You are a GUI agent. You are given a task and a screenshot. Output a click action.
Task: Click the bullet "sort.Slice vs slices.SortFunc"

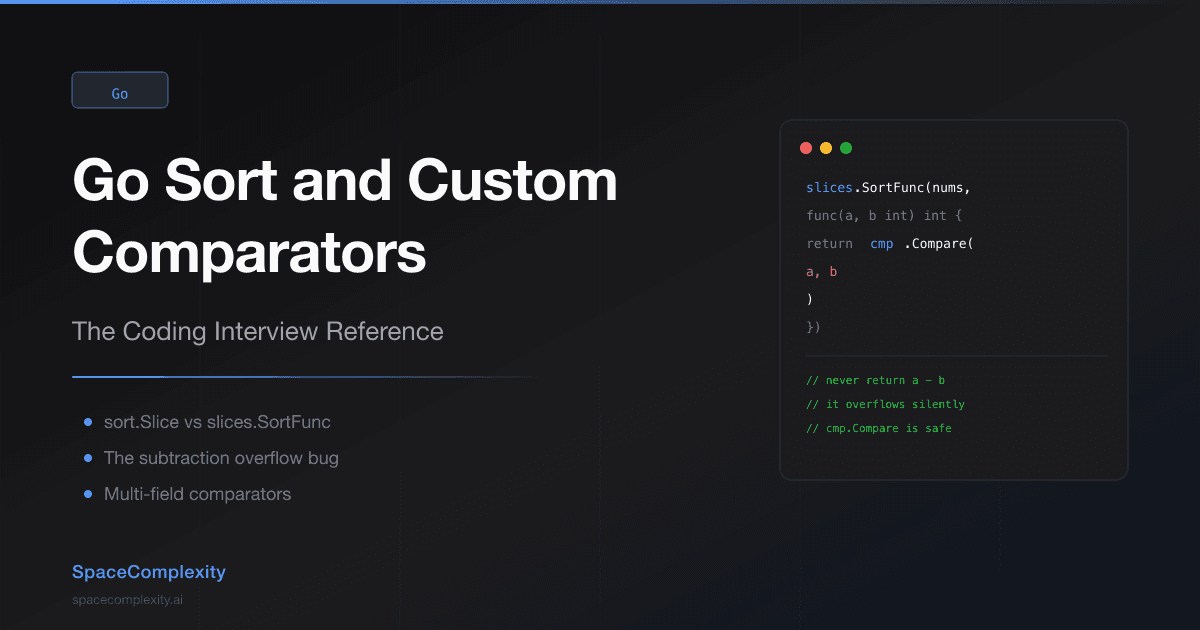(x=217, y=422)
